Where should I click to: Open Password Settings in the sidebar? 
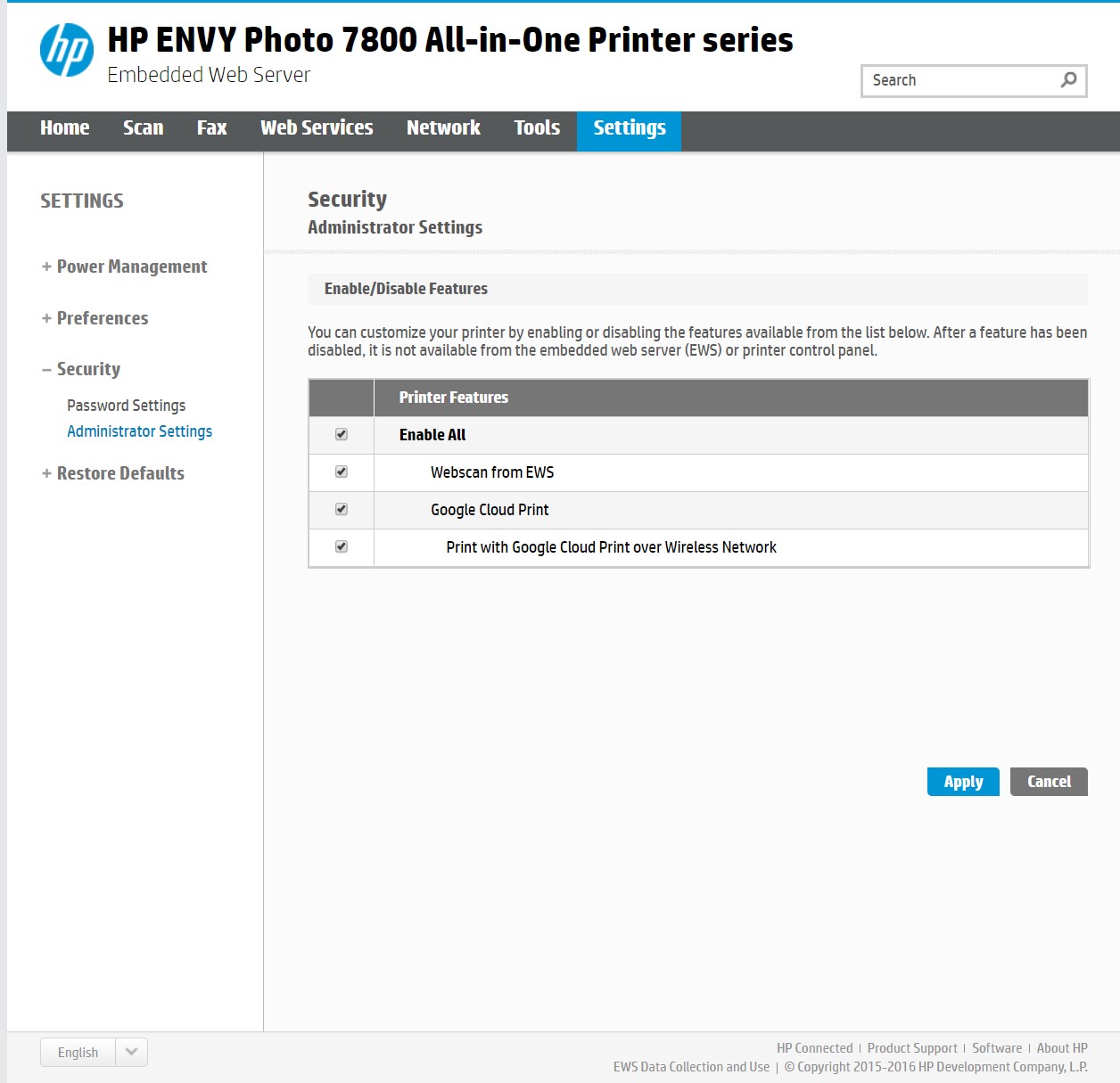coord(127,406)
